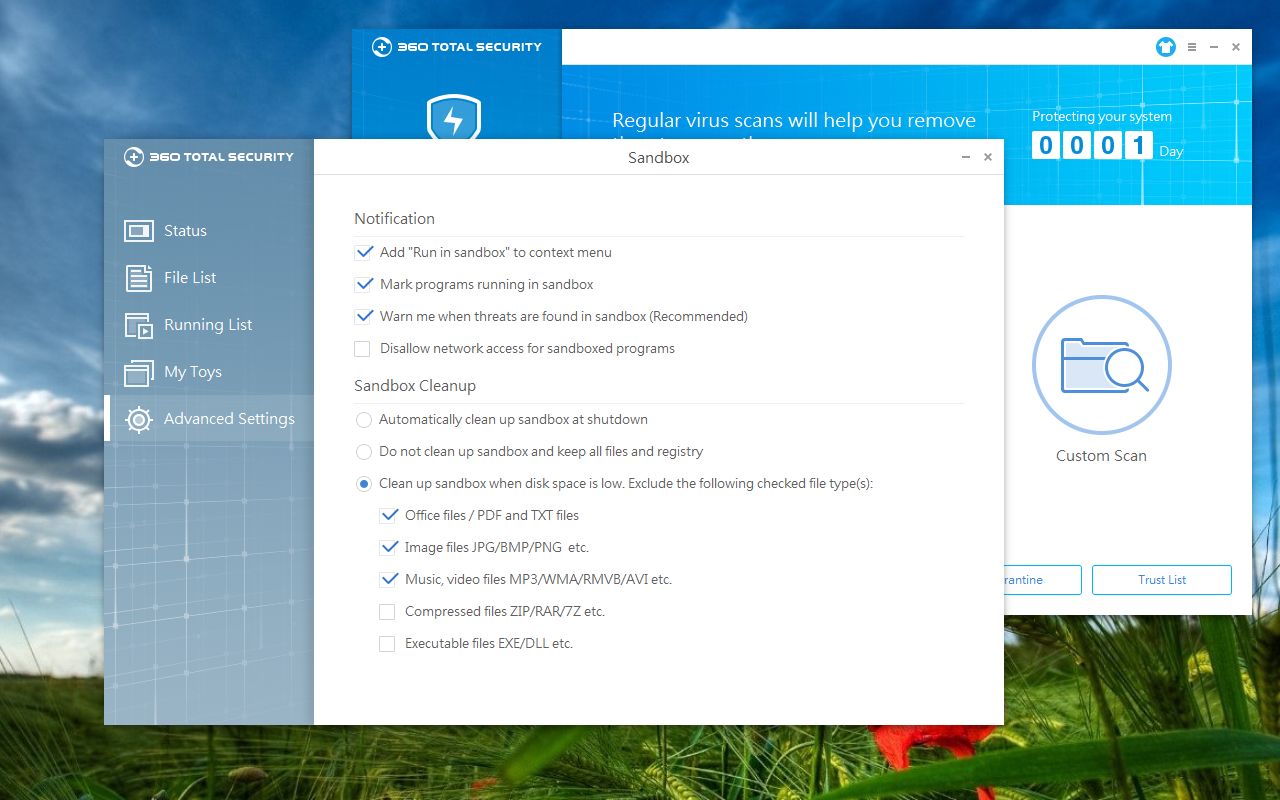The height and width of the screenshot is (800, 1280).
Task: Enable Disallow network access for sandboxed programs
Action: click(x=362, y=349)
